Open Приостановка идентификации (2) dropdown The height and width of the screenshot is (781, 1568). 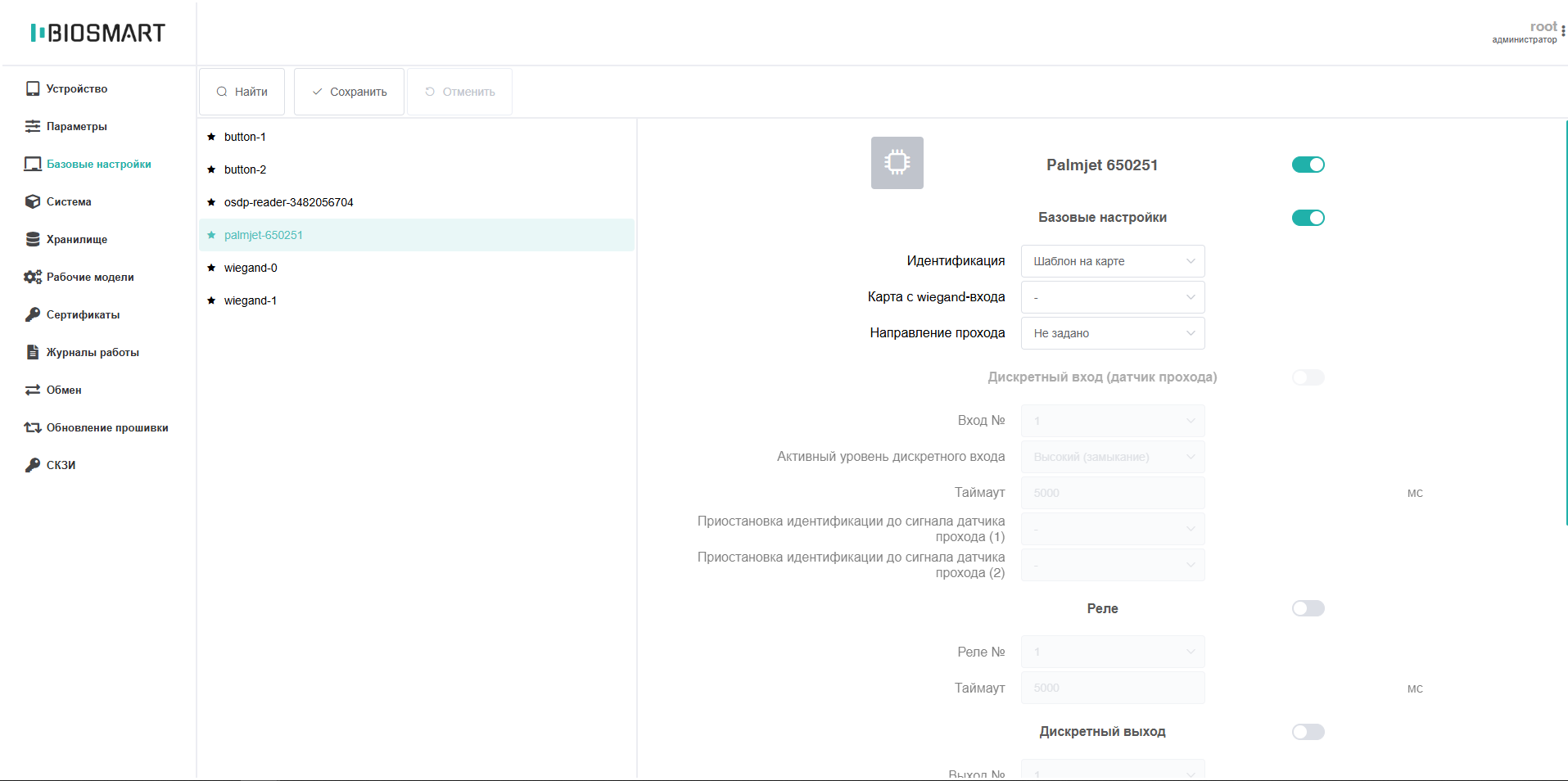(x=1113, y=565)
